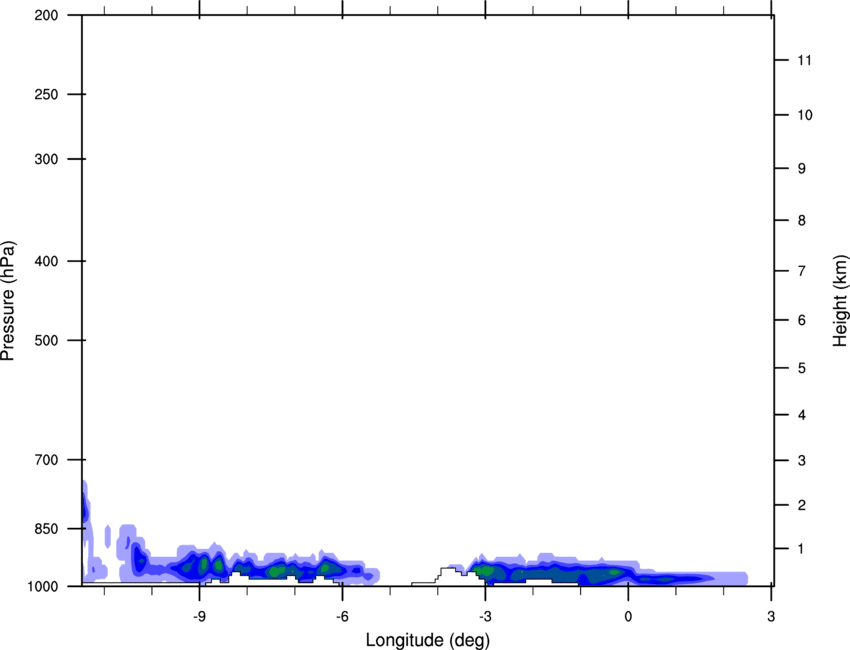This screenshot has height=650, width=850.
Task: Pick the 5 km height label
Action: (x=802, y=368)
